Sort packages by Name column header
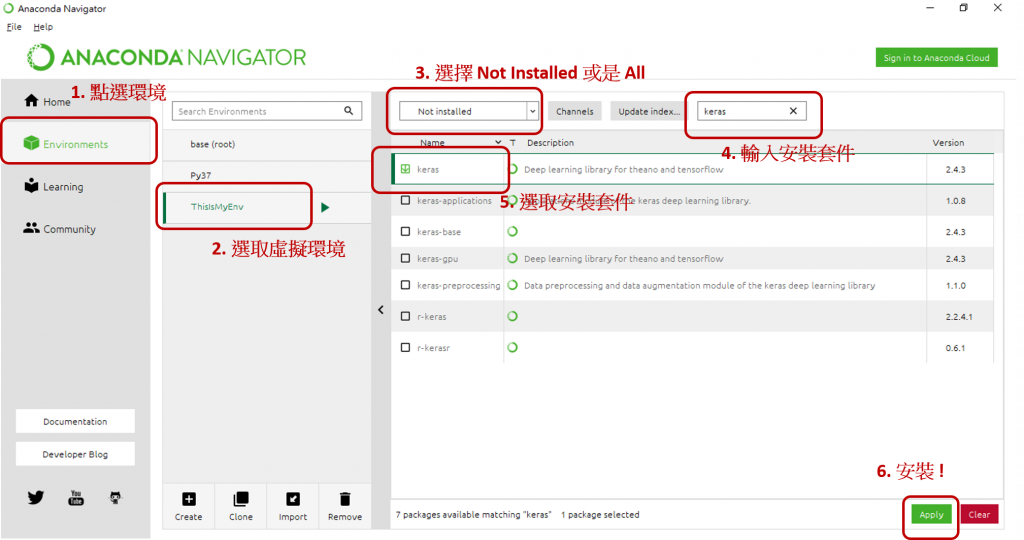This screenshot has height=540, width=1024. pos(432,142)
